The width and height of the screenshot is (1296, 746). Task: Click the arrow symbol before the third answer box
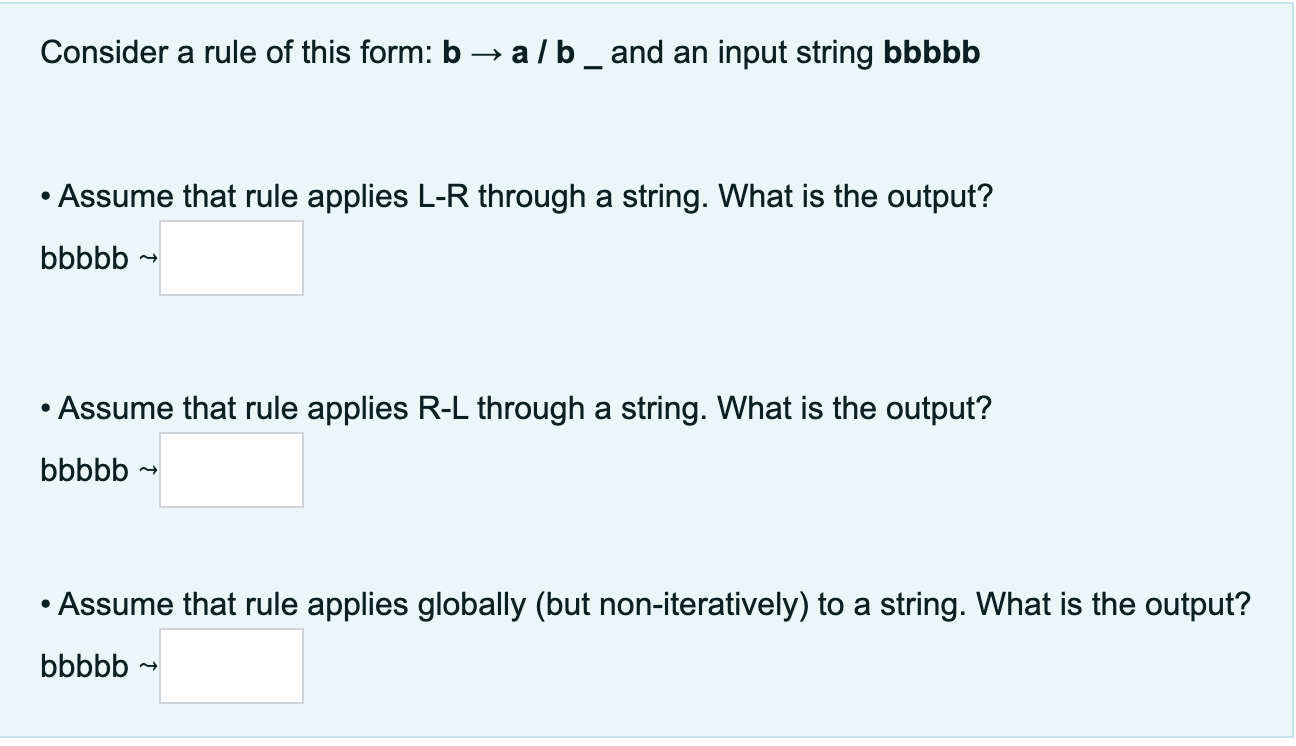[149, 667]
